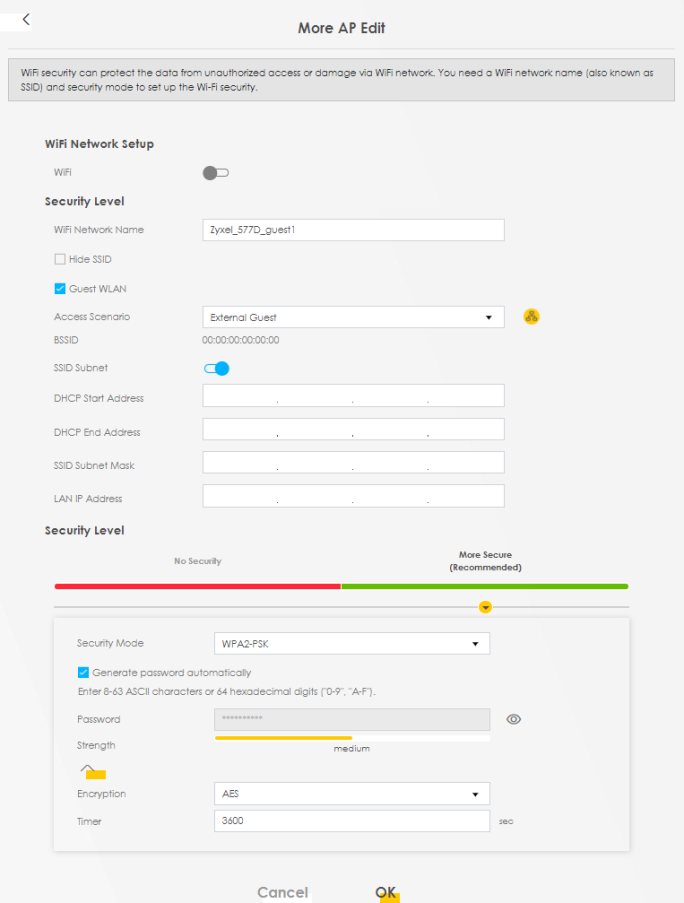Open the Access Scenario dropdown
This screenshot has width=684, height=903.
pyautogui.click(x=352, y=317)
